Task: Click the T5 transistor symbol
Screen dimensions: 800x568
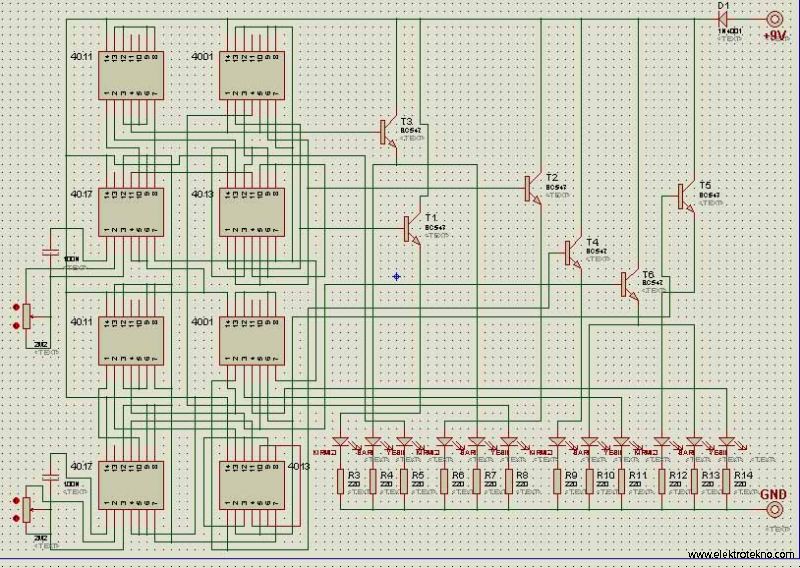Action: [686, 197]
